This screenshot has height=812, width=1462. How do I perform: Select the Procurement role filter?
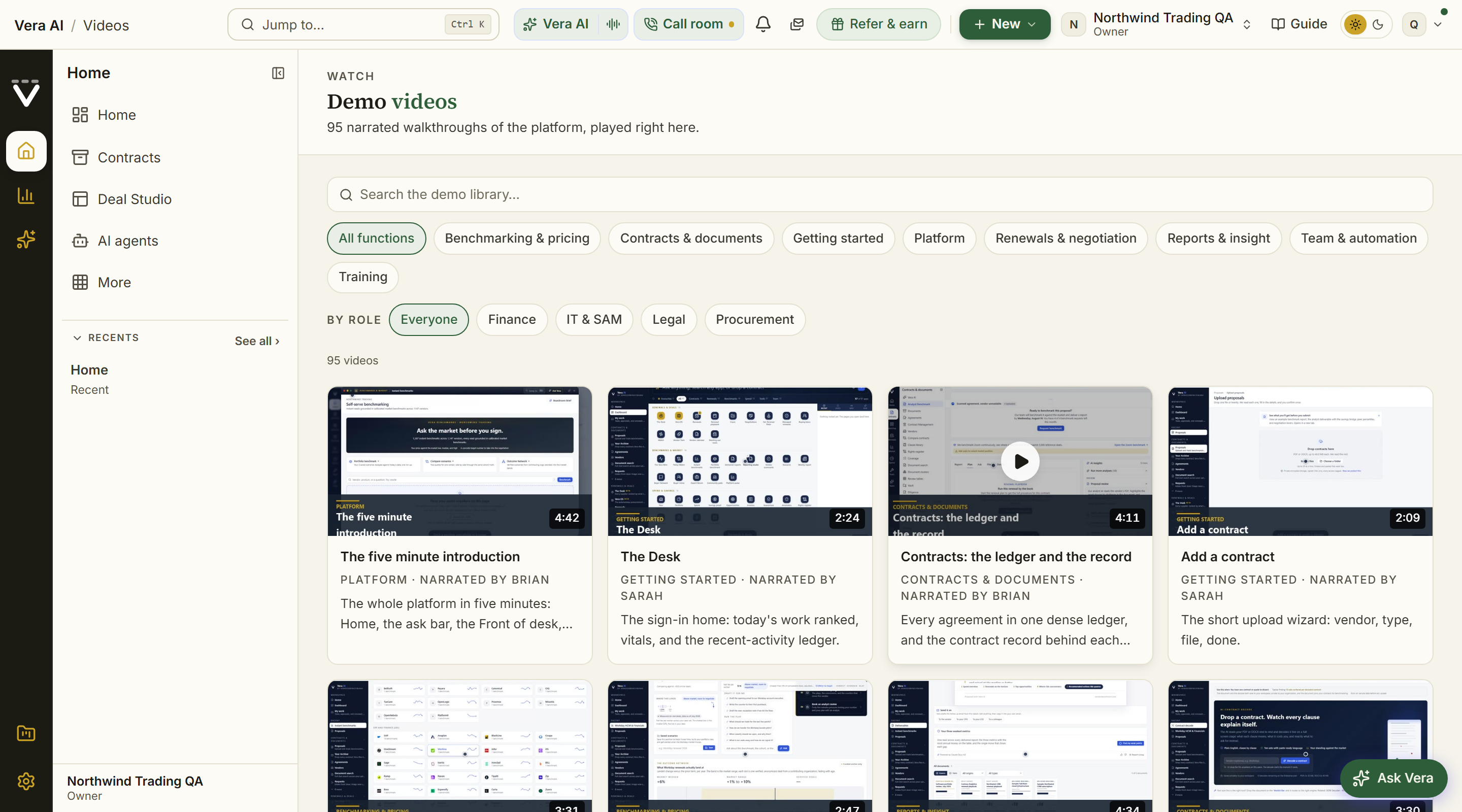click(x=755, y=319)
